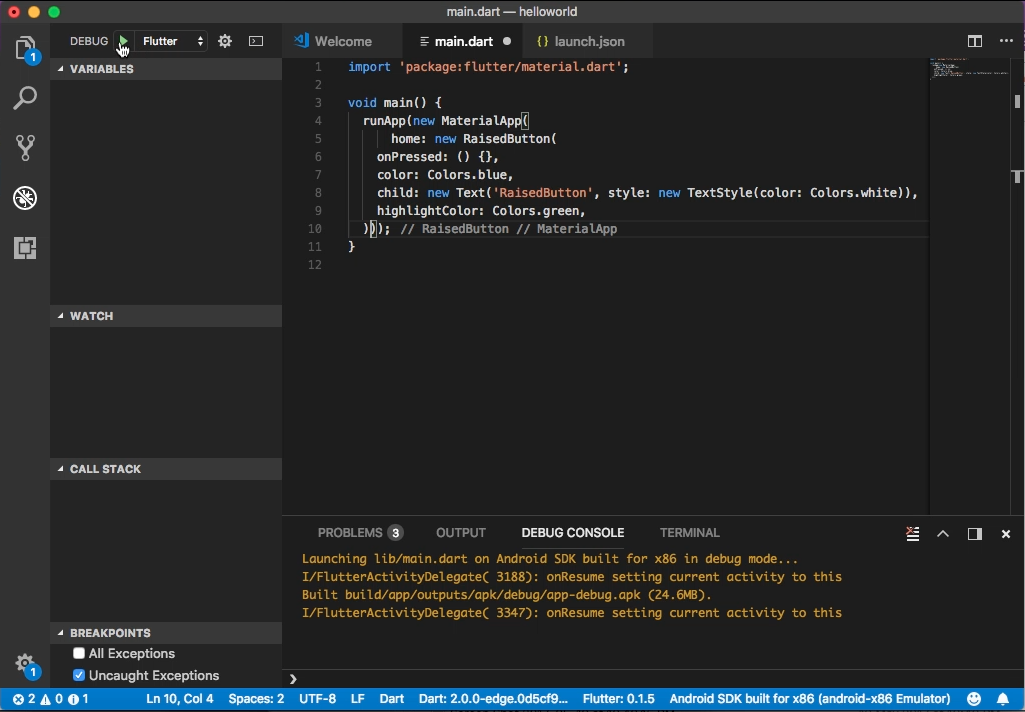Collapse the BREAKPOINTS section
Screen dimensions: 1025x712
coord(166,633)
